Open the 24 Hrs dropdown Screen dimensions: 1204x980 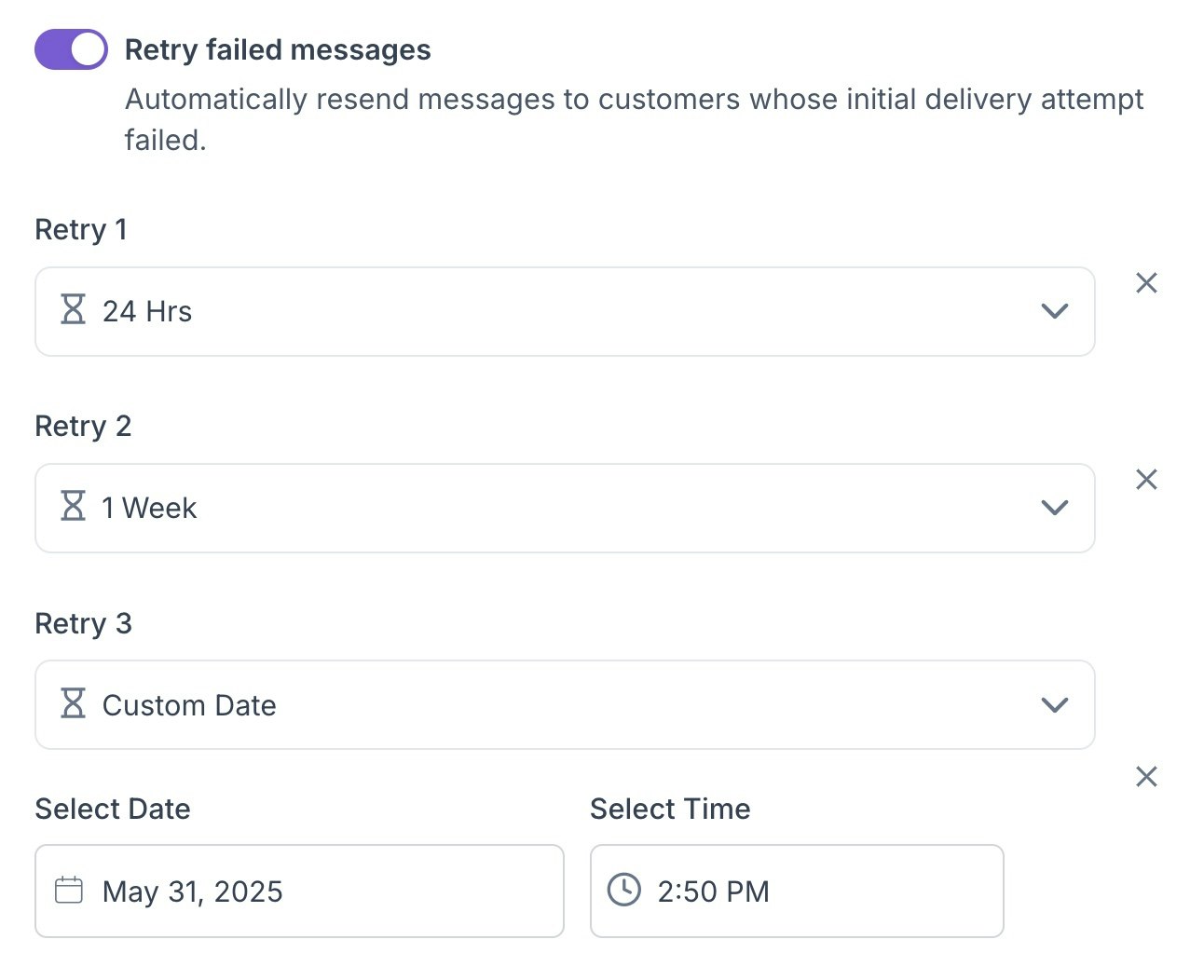pos(565,311)
